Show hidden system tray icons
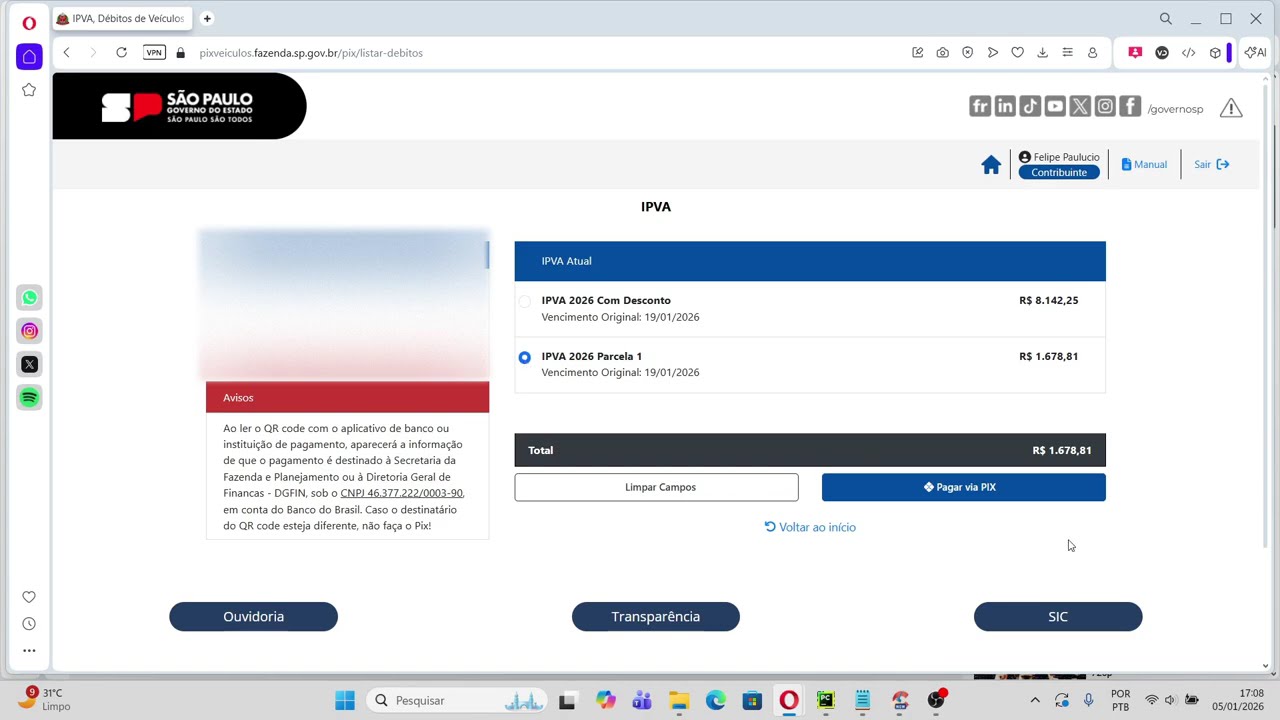Image resolution: width=1280 pixels, height=720 pixels. 1035,700
